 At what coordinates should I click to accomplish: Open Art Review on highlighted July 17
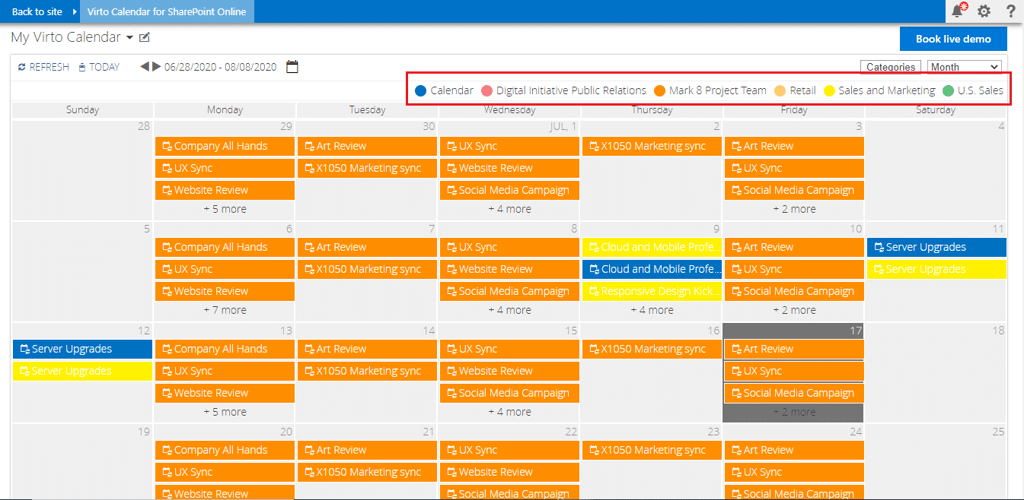[794, 349]
